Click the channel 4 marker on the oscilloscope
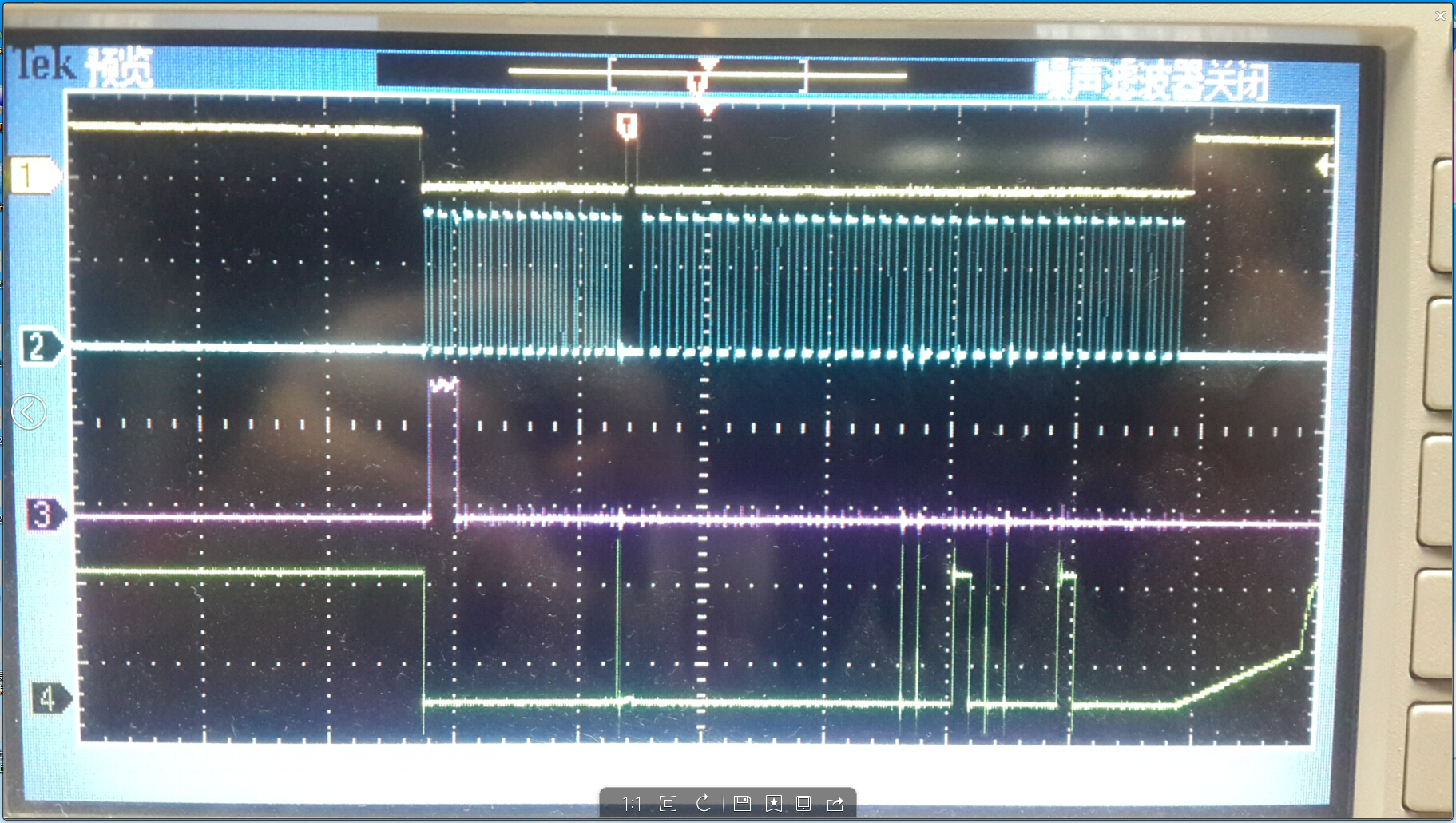The width and height of the screenshot is (1456, 823). tap(50, 698)
